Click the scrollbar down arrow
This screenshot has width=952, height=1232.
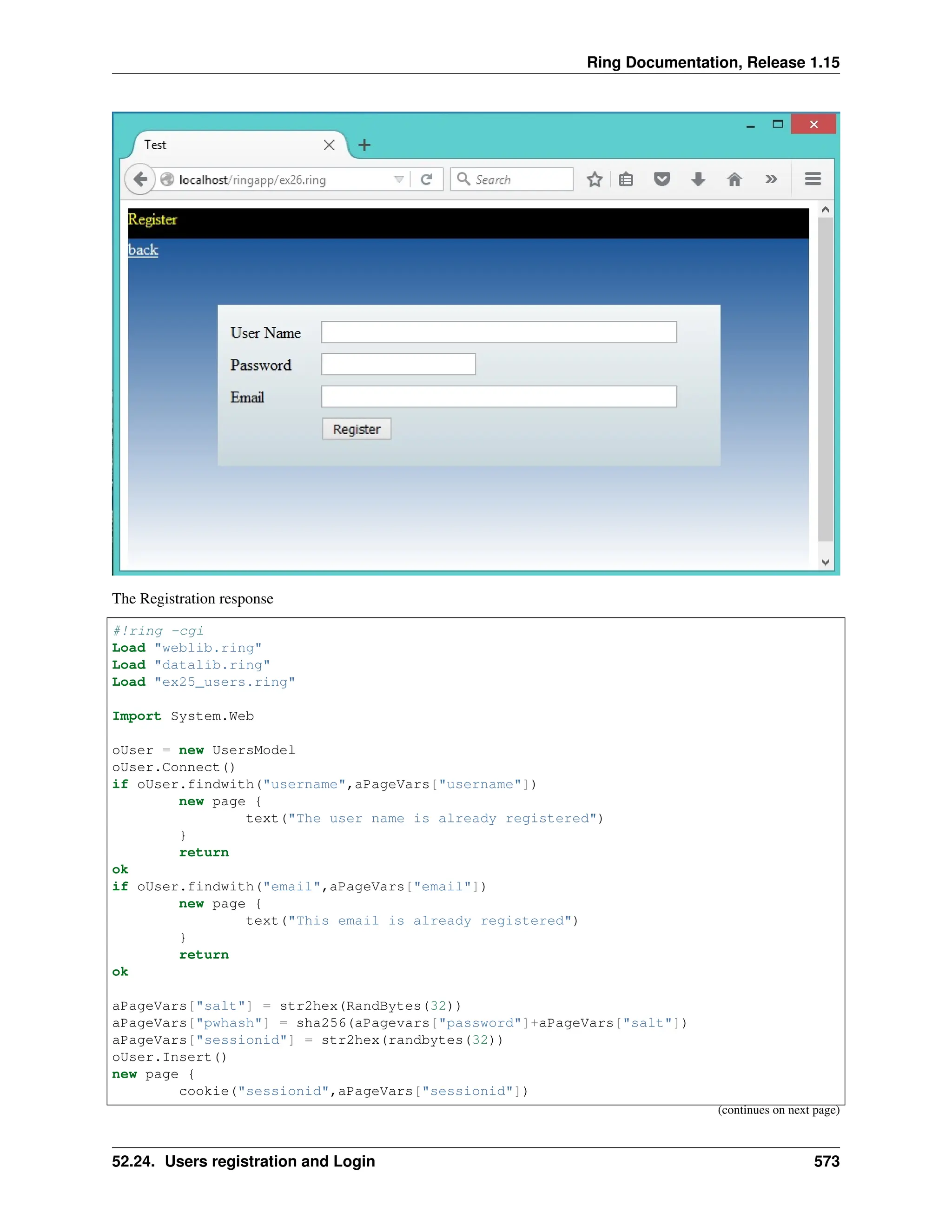pyautogui.click(x=825, y=562)
